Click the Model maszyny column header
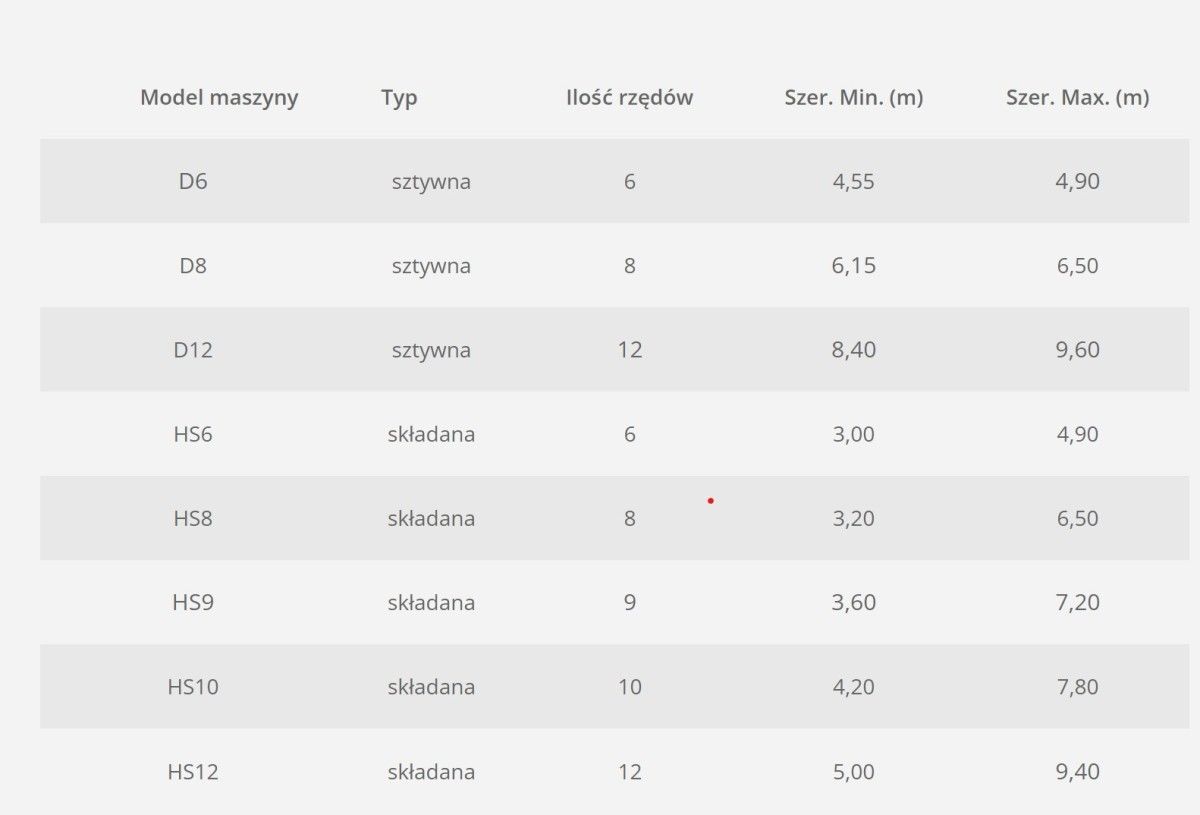Viewport: 1200px width, 815px height. click(x=219, y=98)
